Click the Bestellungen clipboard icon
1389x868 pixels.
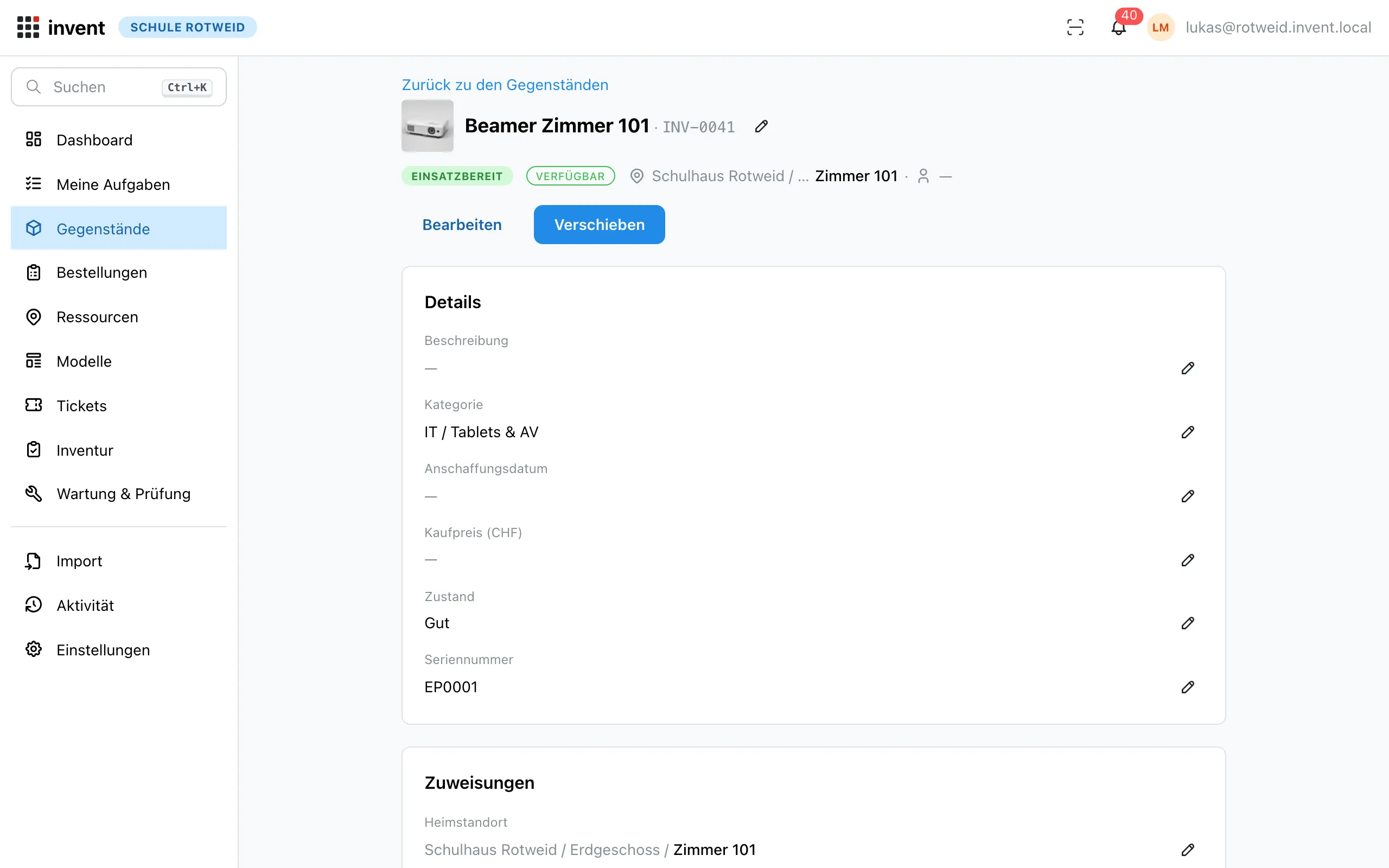tap(34, 272)
